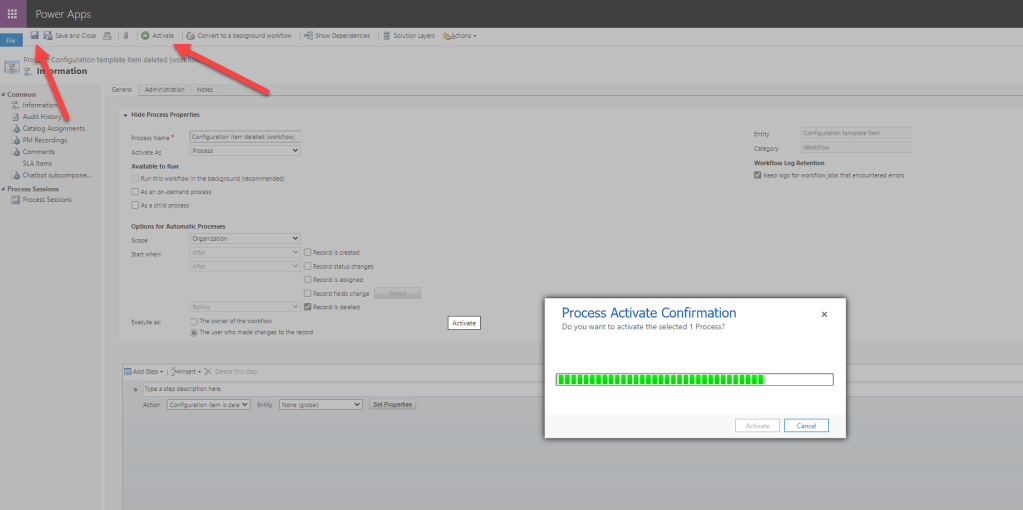
Task: Select The owner of the workflow radio
Action: click(x=193, y=321)
